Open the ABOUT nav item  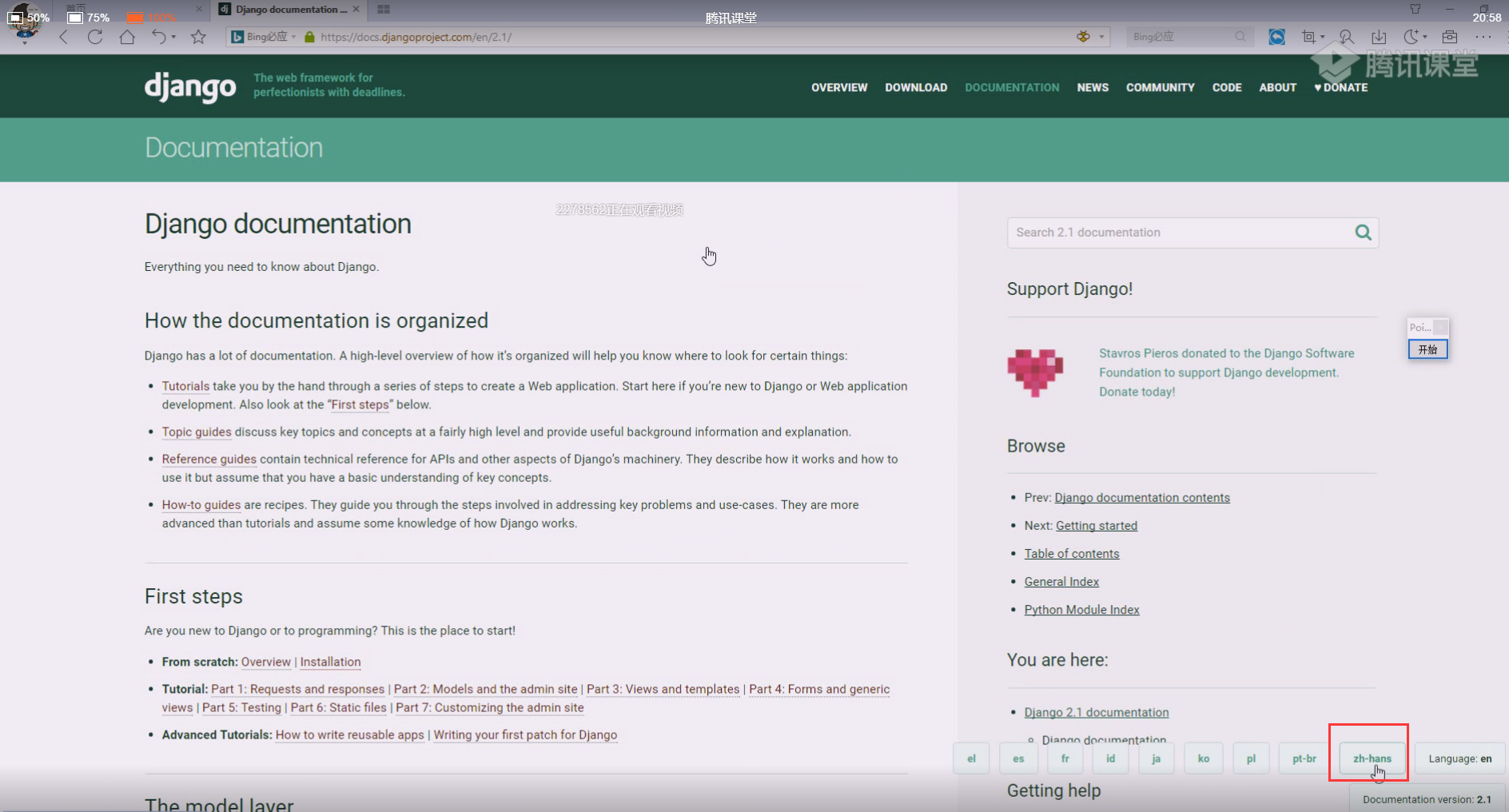[x=1277, y=88]
